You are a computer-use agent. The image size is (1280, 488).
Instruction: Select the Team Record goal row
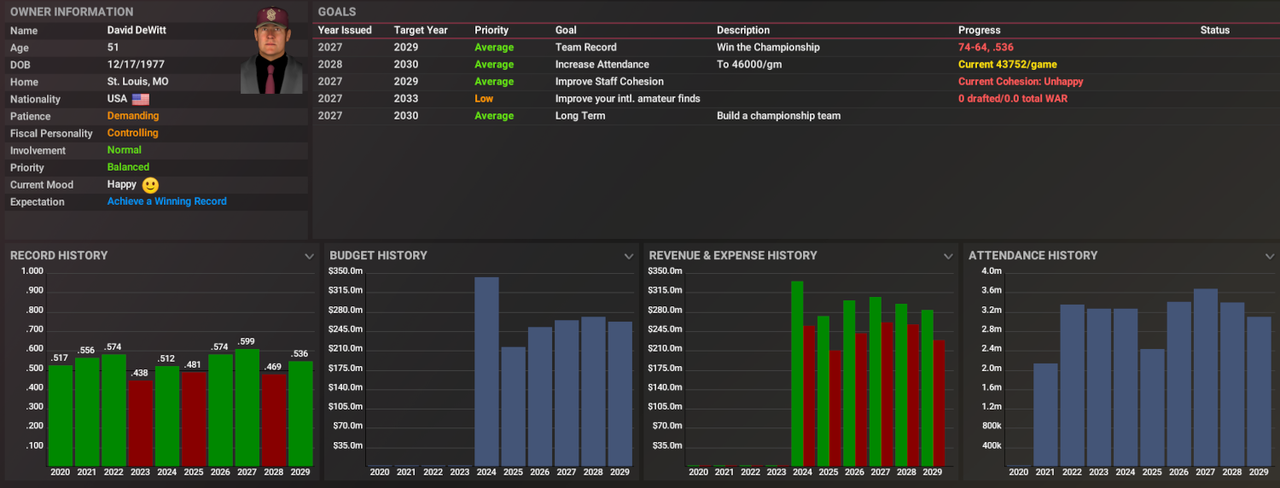[794, 47]
